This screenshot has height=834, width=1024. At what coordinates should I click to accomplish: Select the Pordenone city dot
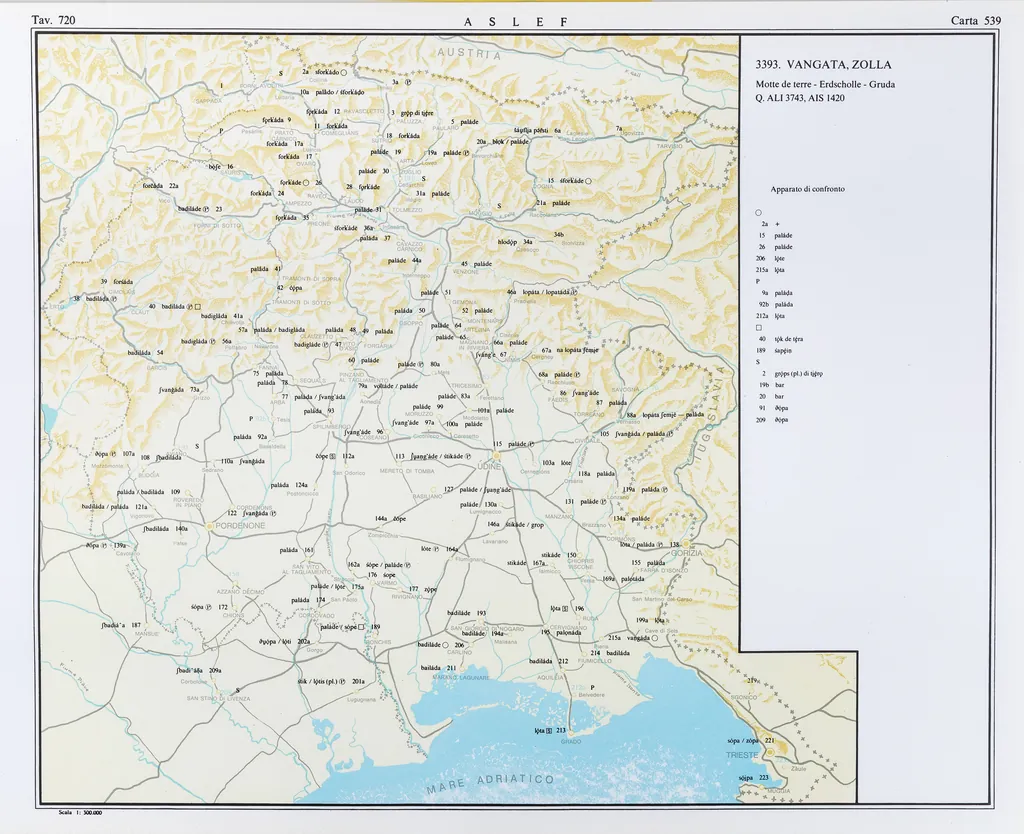point(209,524)
